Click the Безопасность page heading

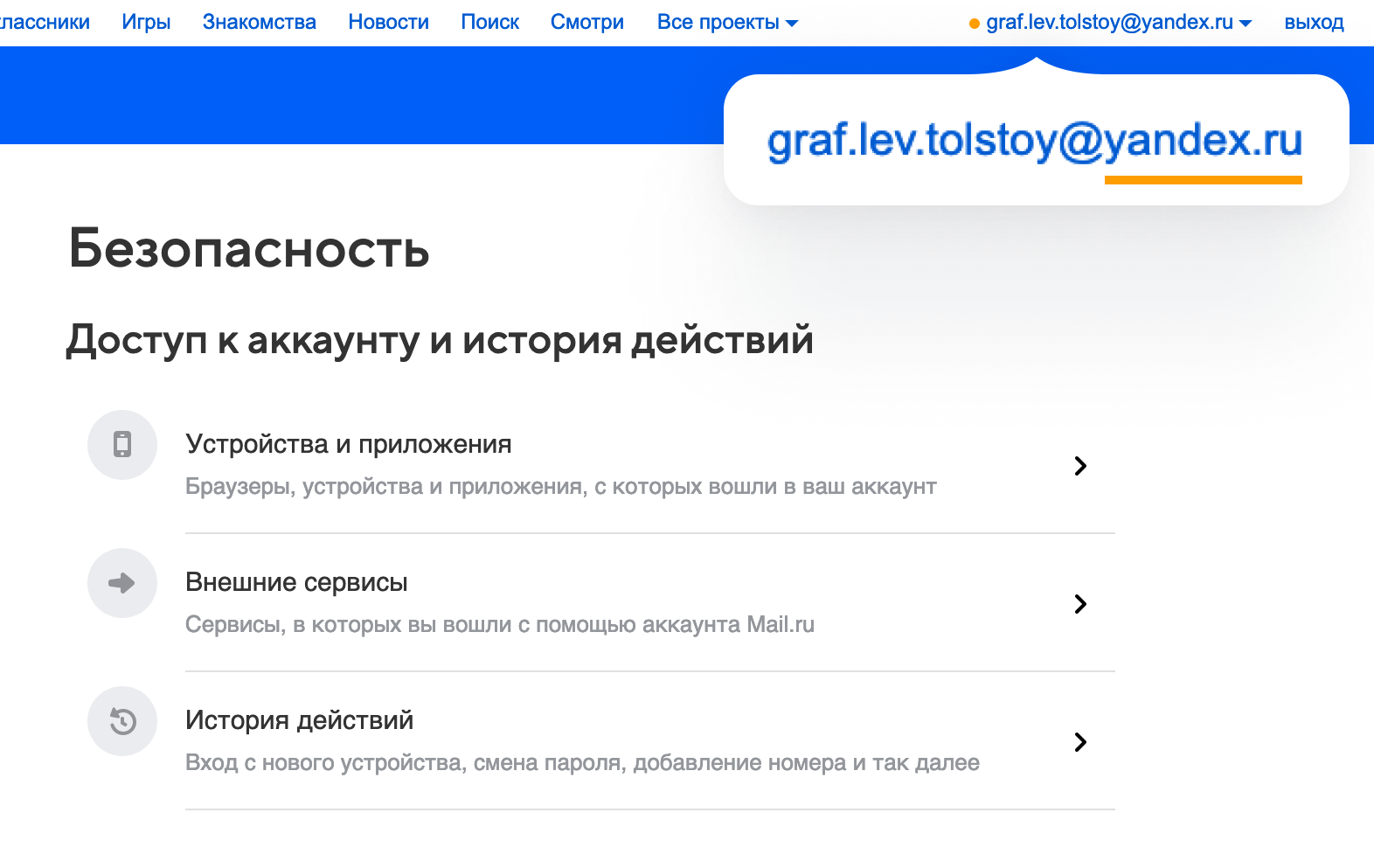point(249,248)
